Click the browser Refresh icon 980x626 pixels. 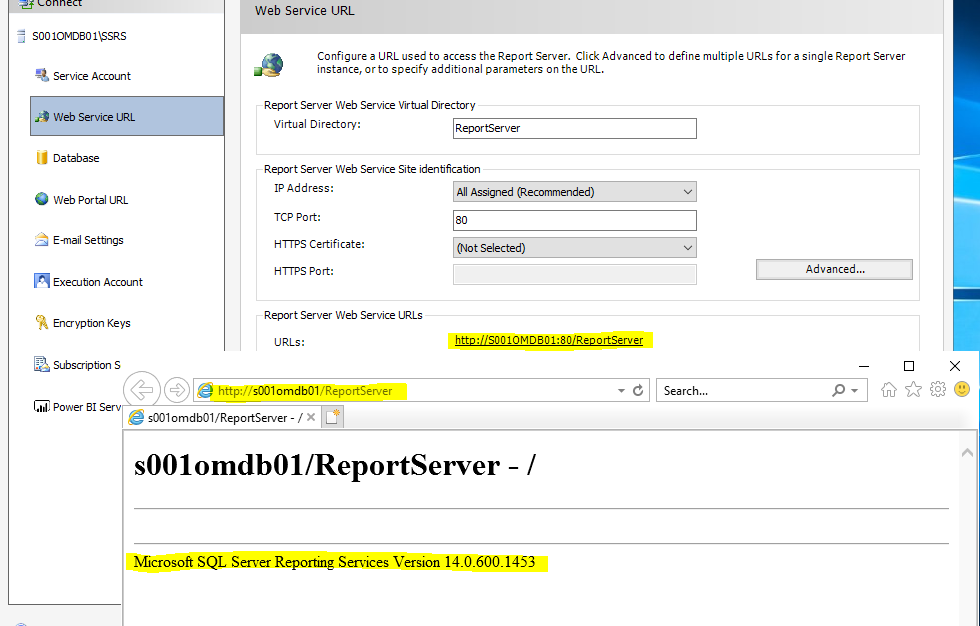click(x=638, y=390)
